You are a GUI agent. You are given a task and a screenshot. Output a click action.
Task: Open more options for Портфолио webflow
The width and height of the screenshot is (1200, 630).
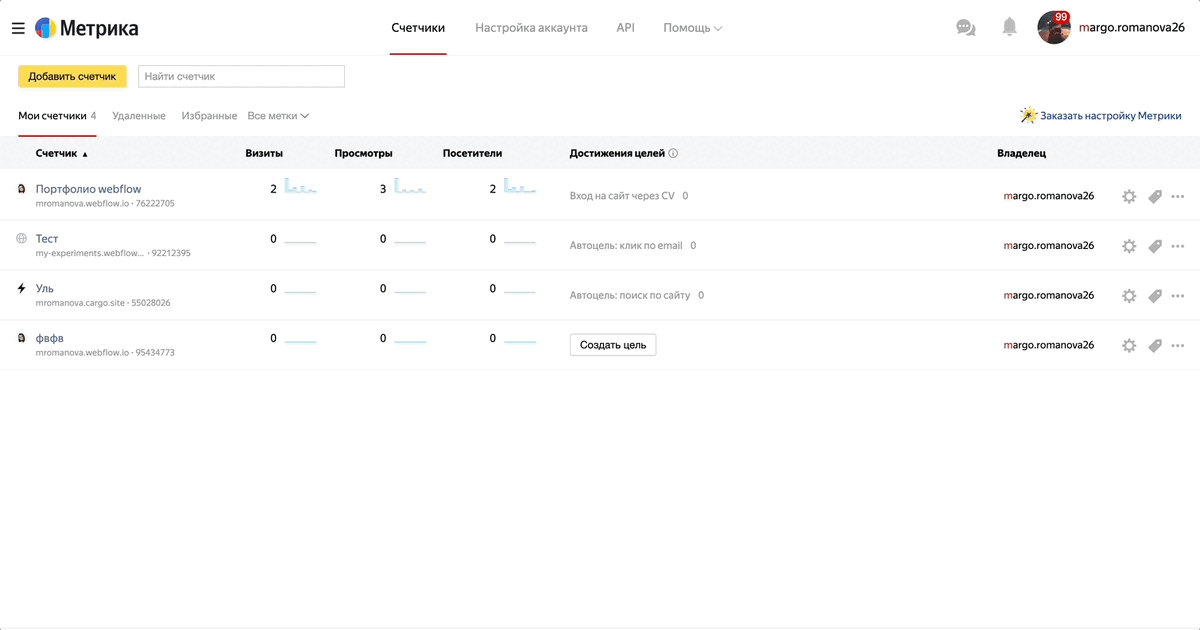coord(1178,196)
